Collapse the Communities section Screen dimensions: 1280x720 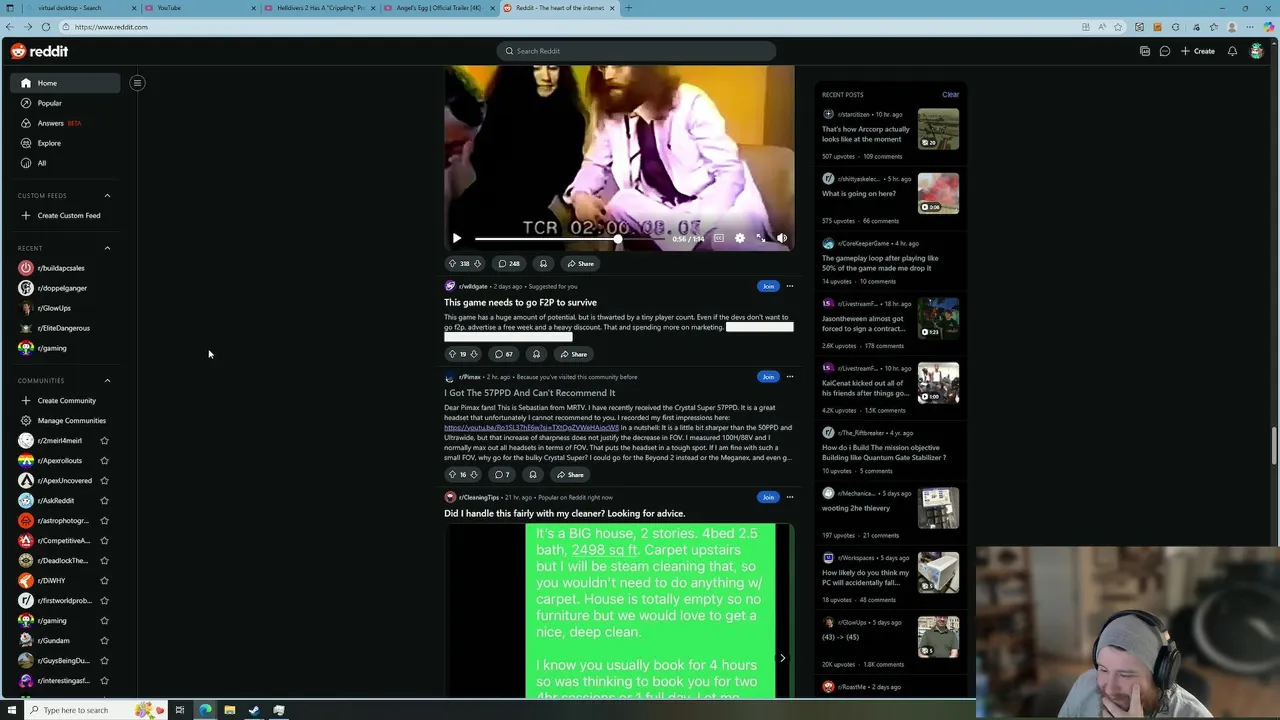pos(107,380)
